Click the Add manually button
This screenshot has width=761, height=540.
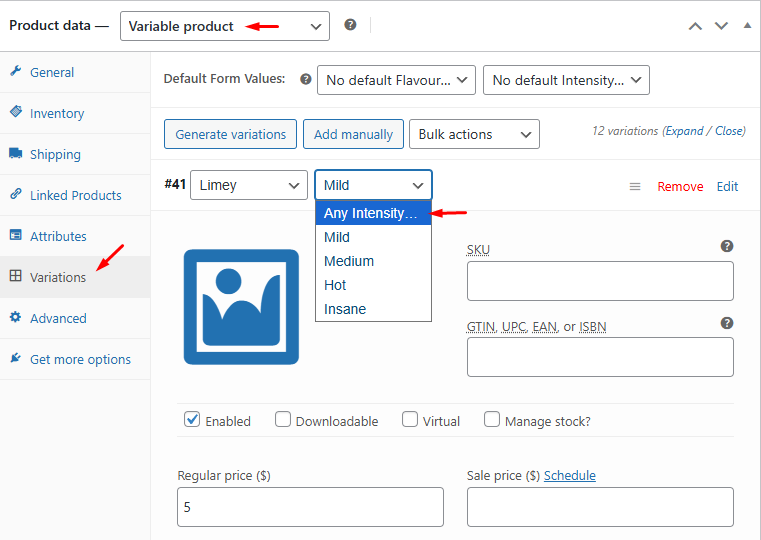[x=353, y=134]
